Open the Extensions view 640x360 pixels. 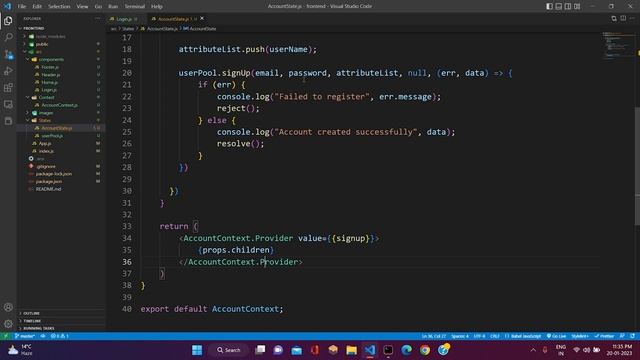(8, 88)
